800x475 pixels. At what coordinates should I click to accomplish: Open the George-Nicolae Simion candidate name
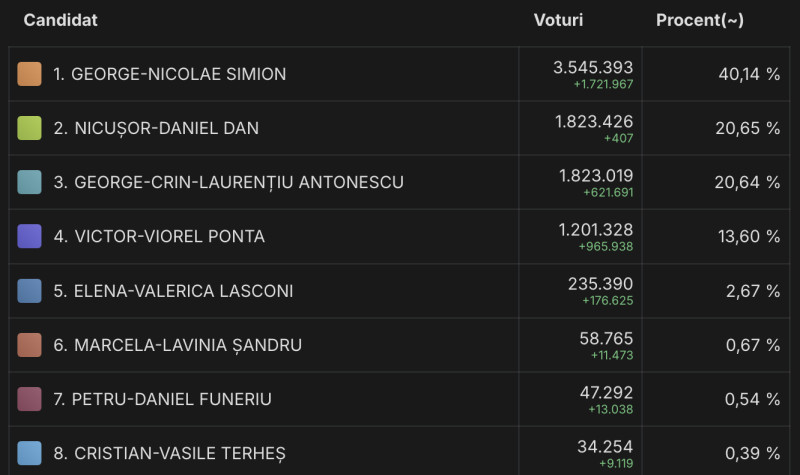tap(169, 74)
